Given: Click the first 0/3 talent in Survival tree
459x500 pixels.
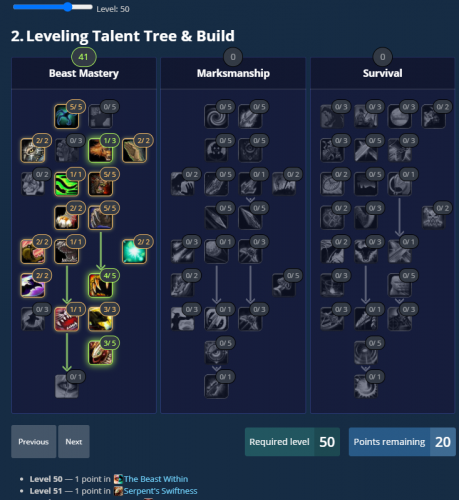Looking at the screenshot, I should pos(332,116).
